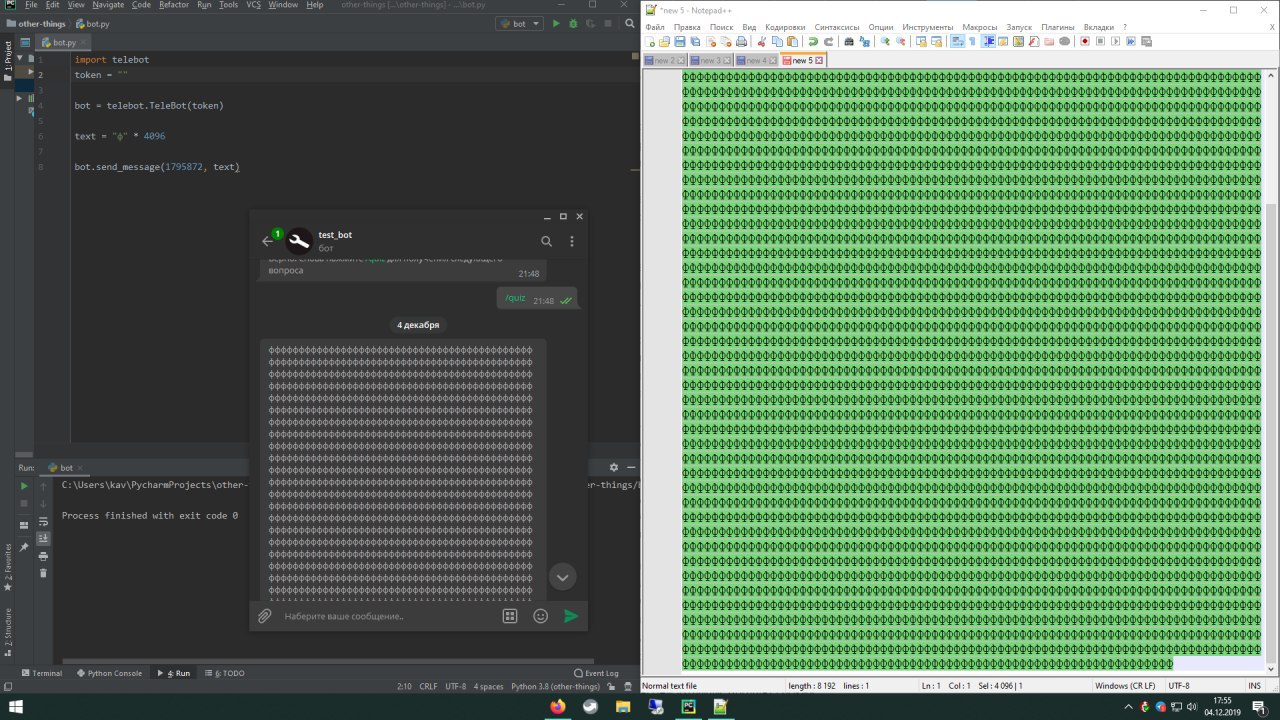Toggle scroll to end in Run console

pos(43,538)
